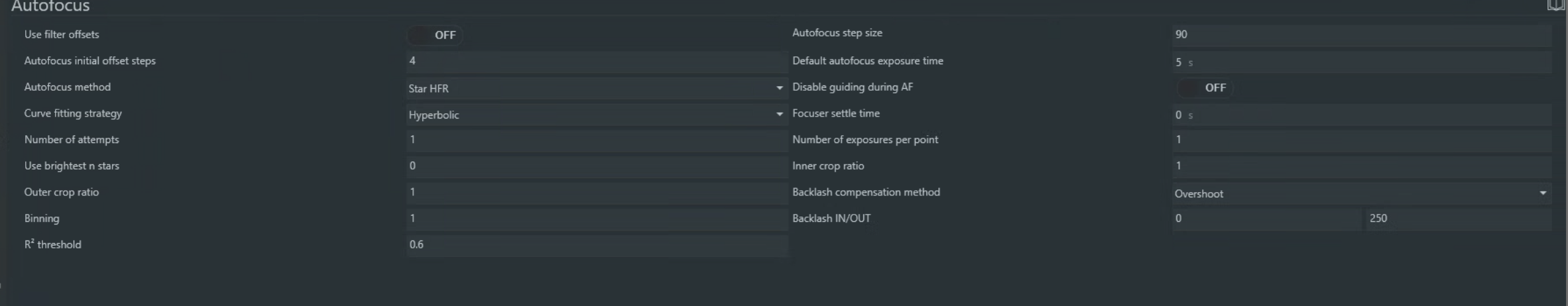Click the Autofocus step size field

point(1360,34)
